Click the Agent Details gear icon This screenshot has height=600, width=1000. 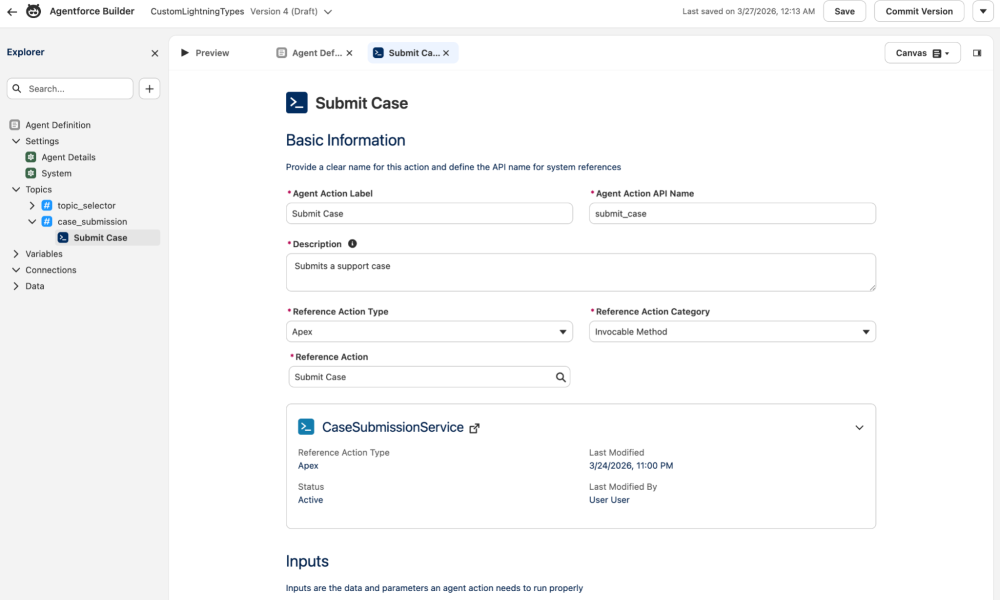click(x=31, y=157)
